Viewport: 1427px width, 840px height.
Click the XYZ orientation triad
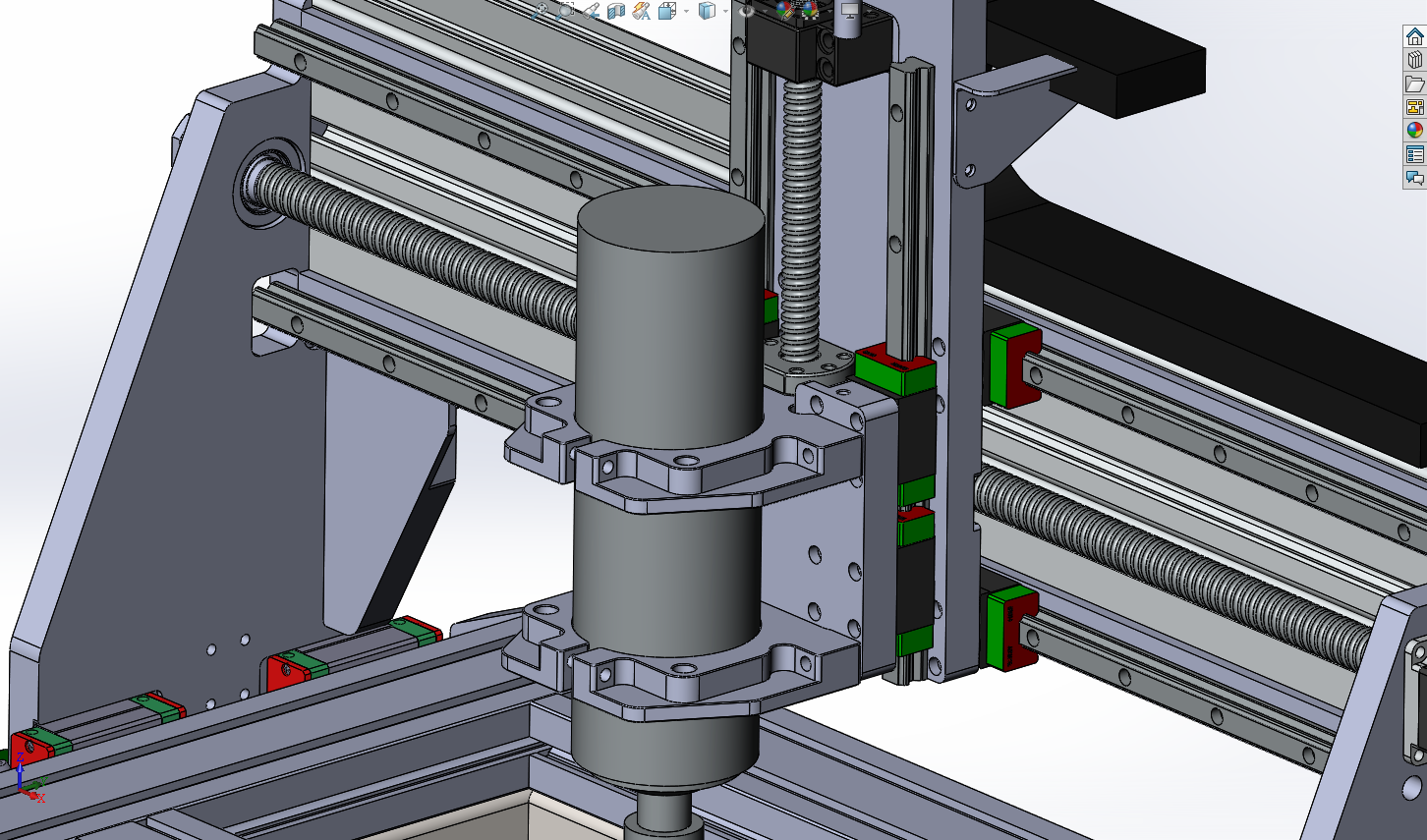pos(29,778)
